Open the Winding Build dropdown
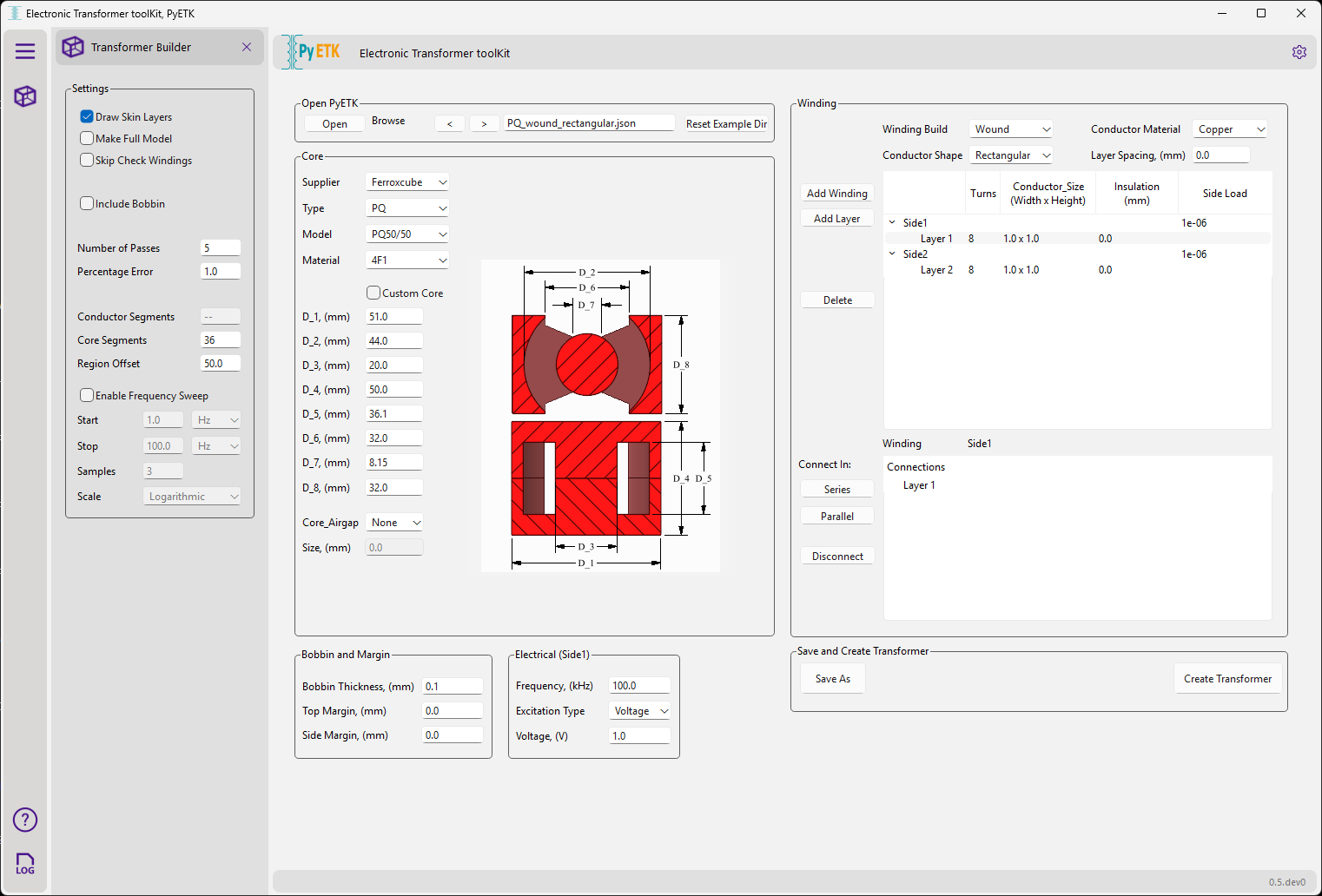 point(1011,129)
